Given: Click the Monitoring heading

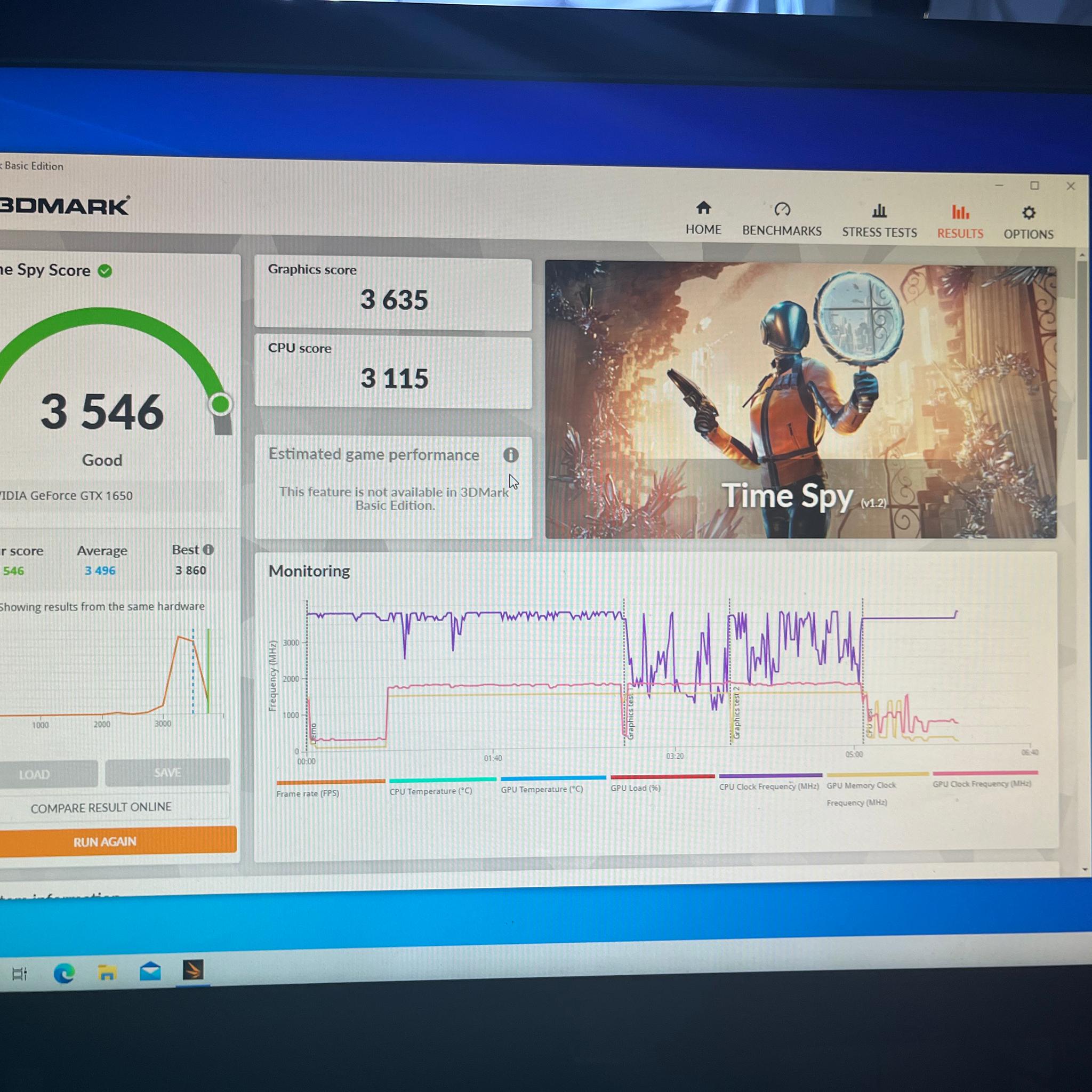Looking at the screenshot, I should [309, 571].
